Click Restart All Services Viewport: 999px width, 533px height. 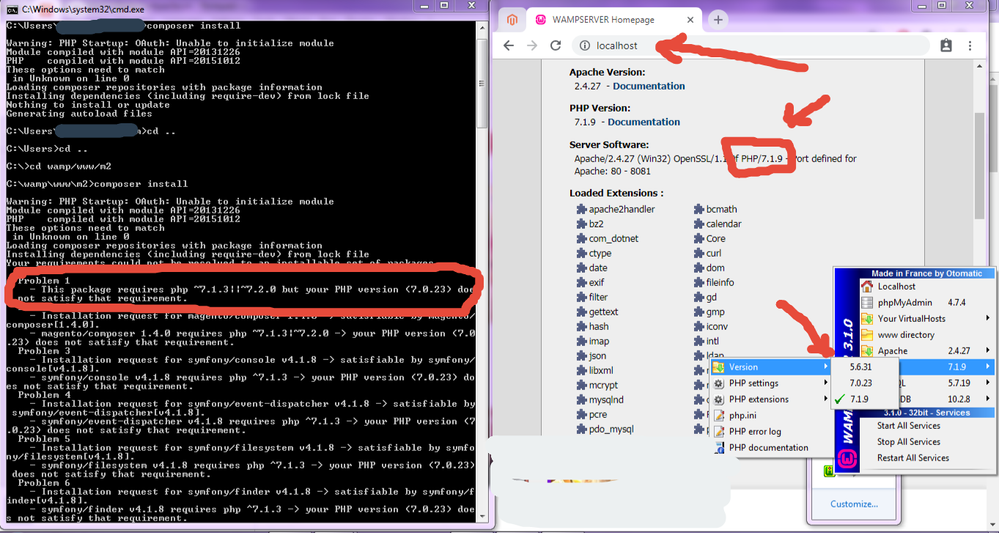912,457
